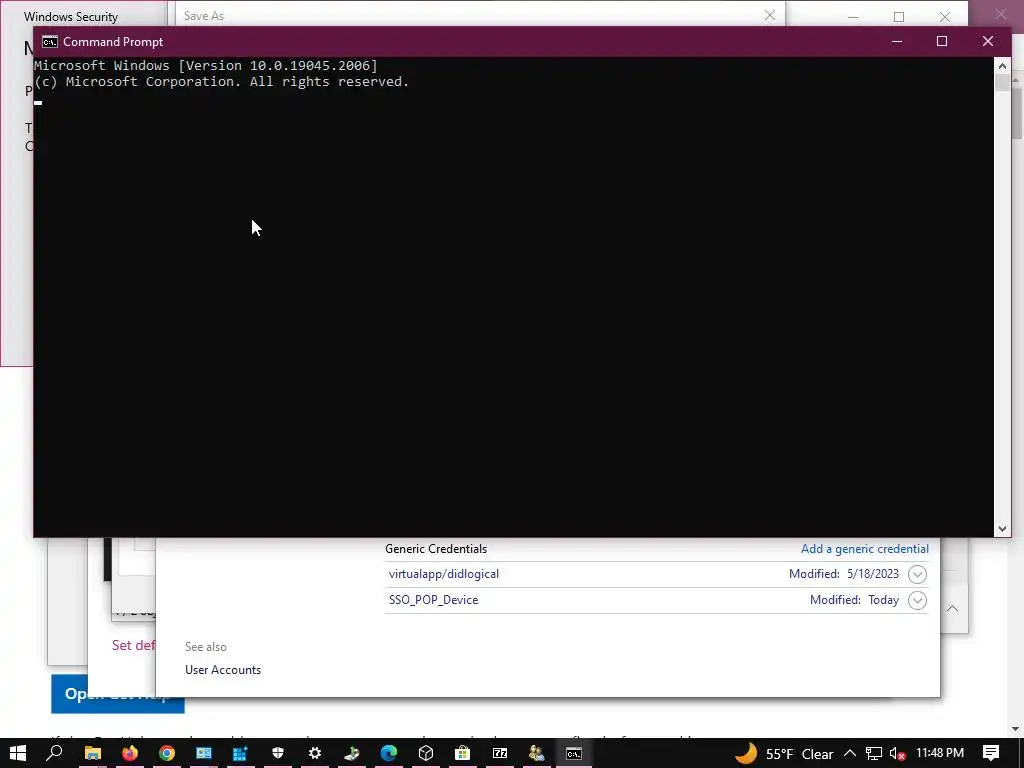Open the Action Center notifications icon
The height and width of the screenshot is (768, 1024).
coord(991,753)
